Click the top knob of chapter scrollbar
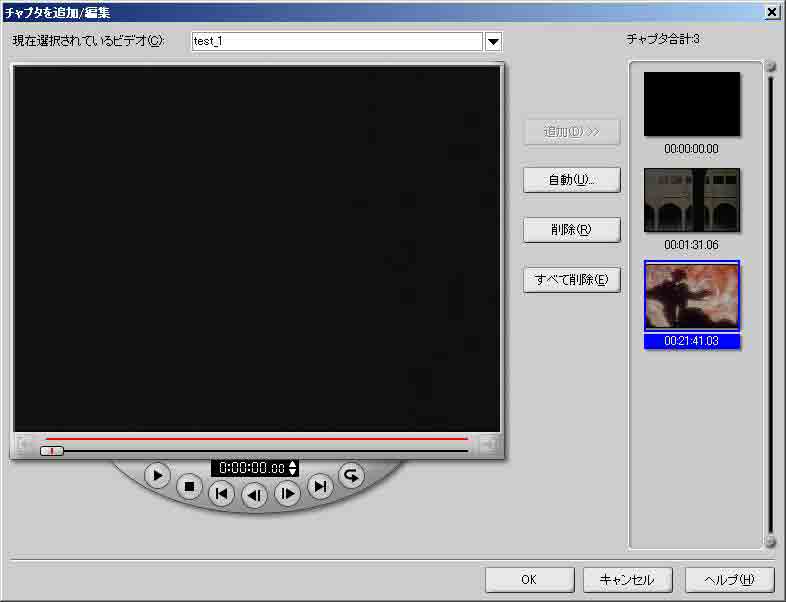This screenshot has width=786, height=602. (x=770, y=66)
